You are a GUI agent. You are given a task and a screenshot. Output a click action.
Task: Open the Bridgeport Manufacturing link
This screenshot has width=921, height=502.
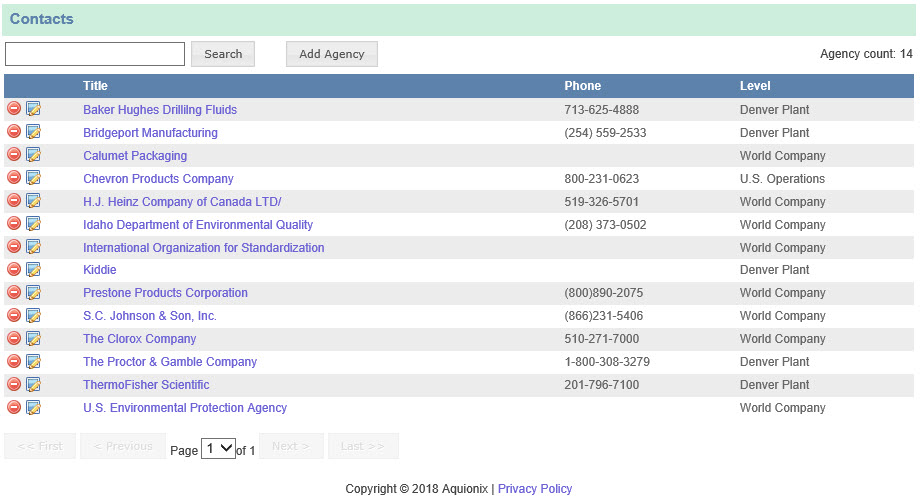point(150,133)
